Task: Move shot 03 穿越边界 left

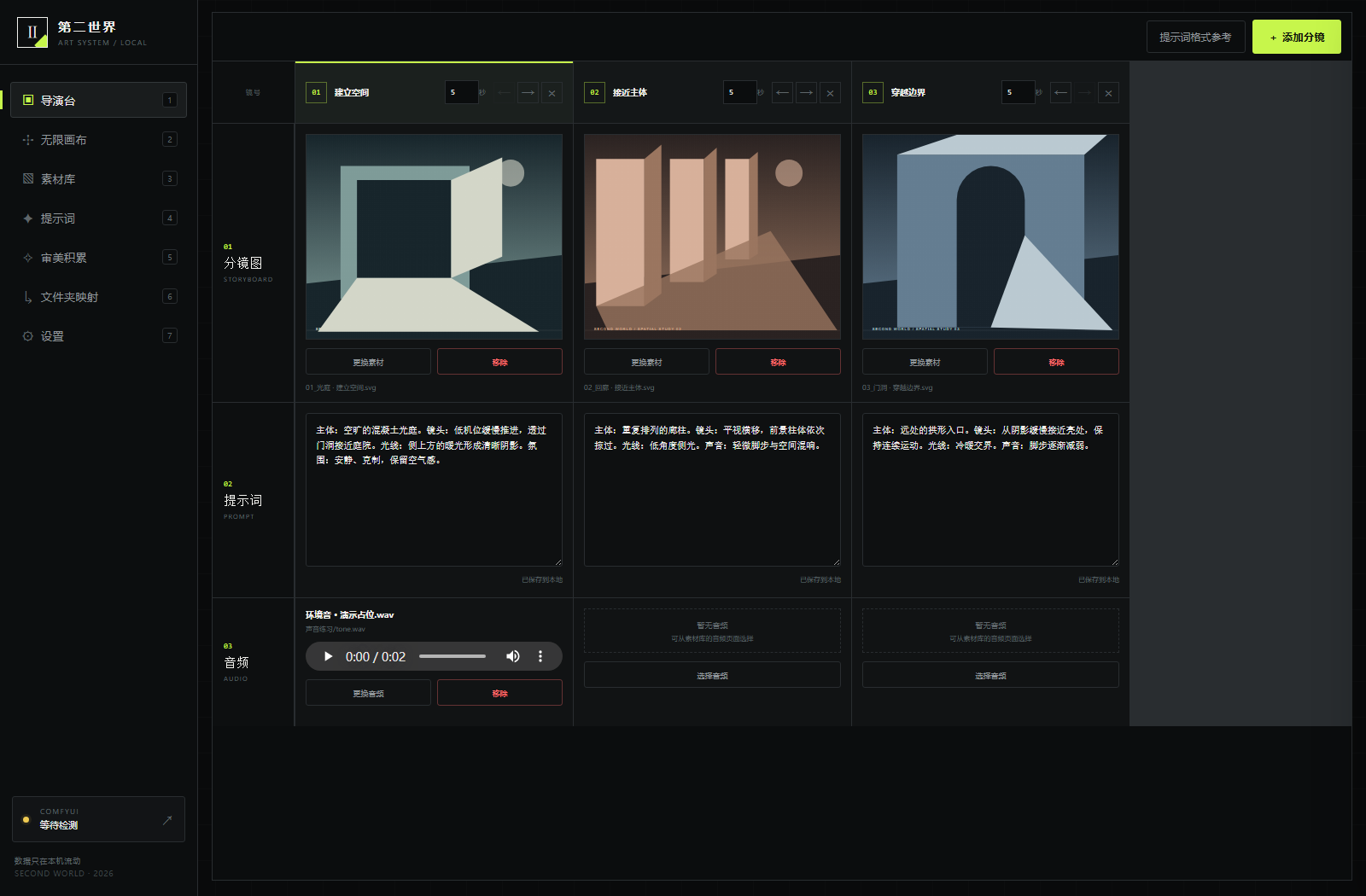Action: 1061,93
